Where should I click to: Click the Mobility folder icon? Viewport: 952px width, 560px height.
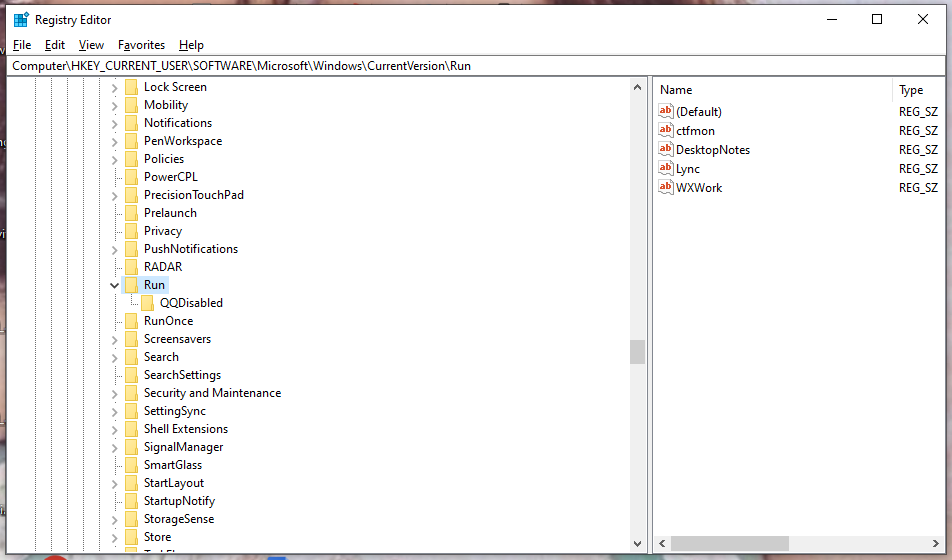(131, 105)
